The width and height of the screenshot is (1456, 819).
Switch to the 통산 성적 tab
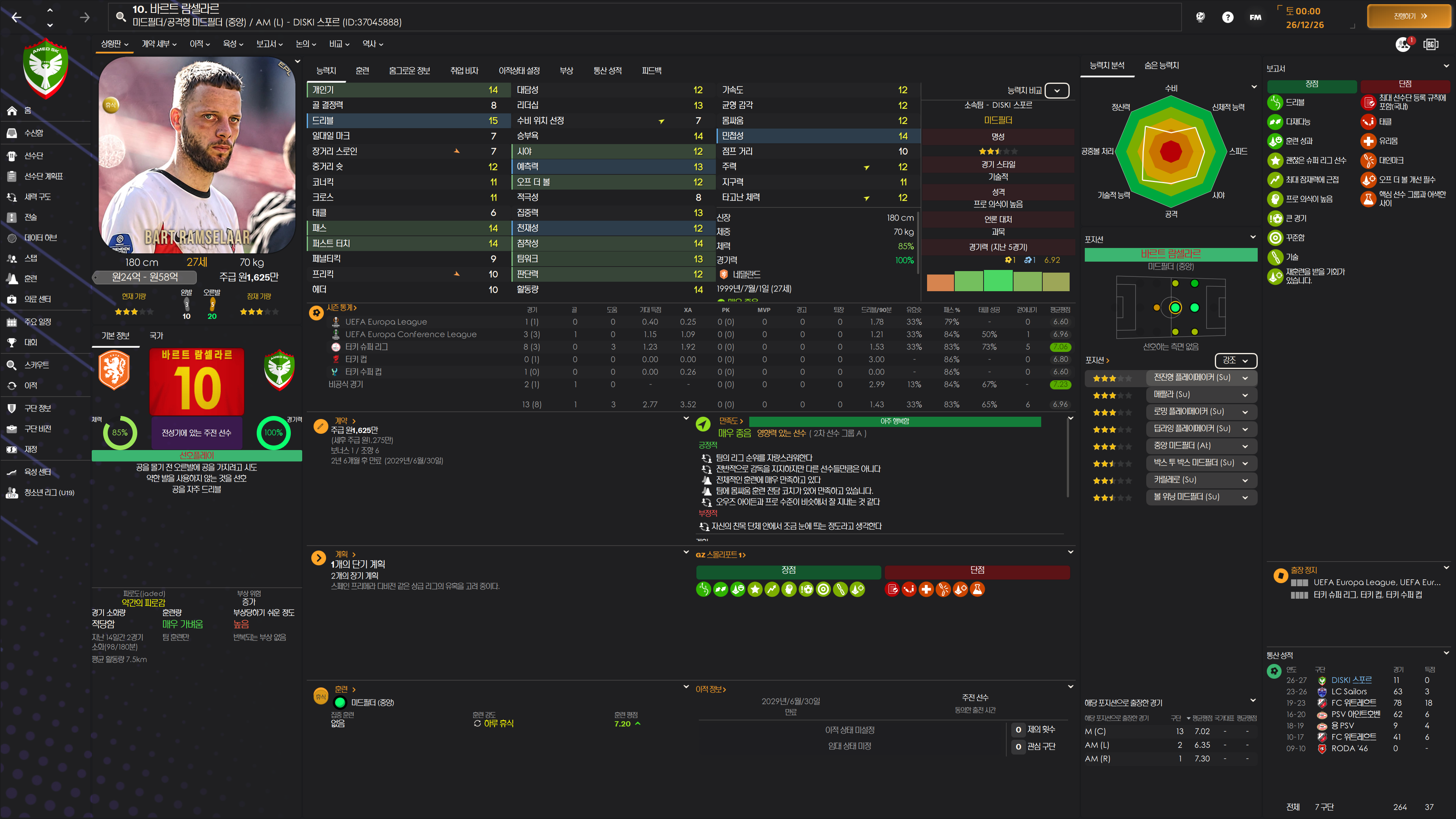(x=607, y=71)
